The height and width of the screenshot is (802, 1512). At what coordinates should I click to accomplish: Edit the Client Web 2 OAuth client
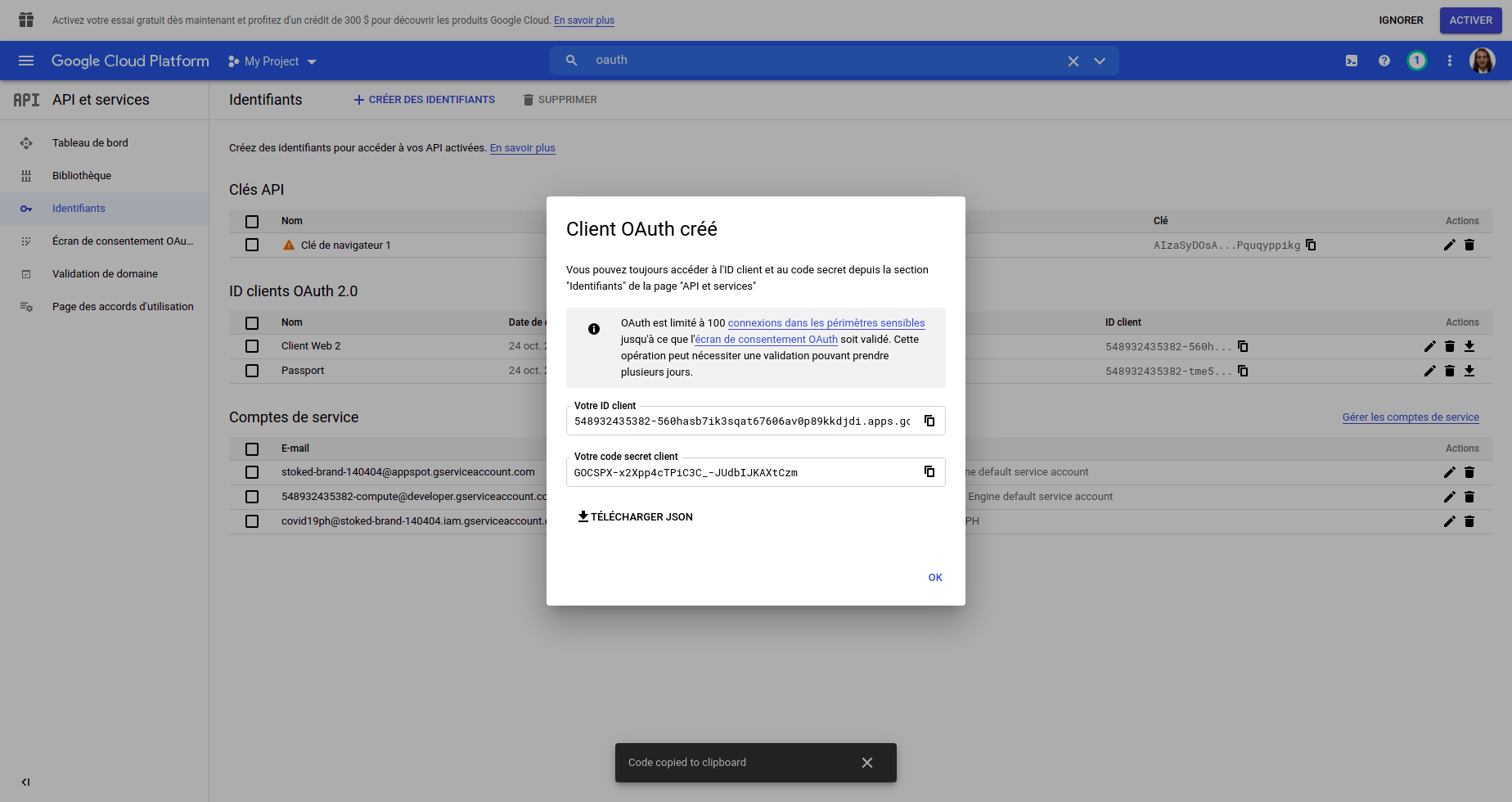pos(1430,346)
